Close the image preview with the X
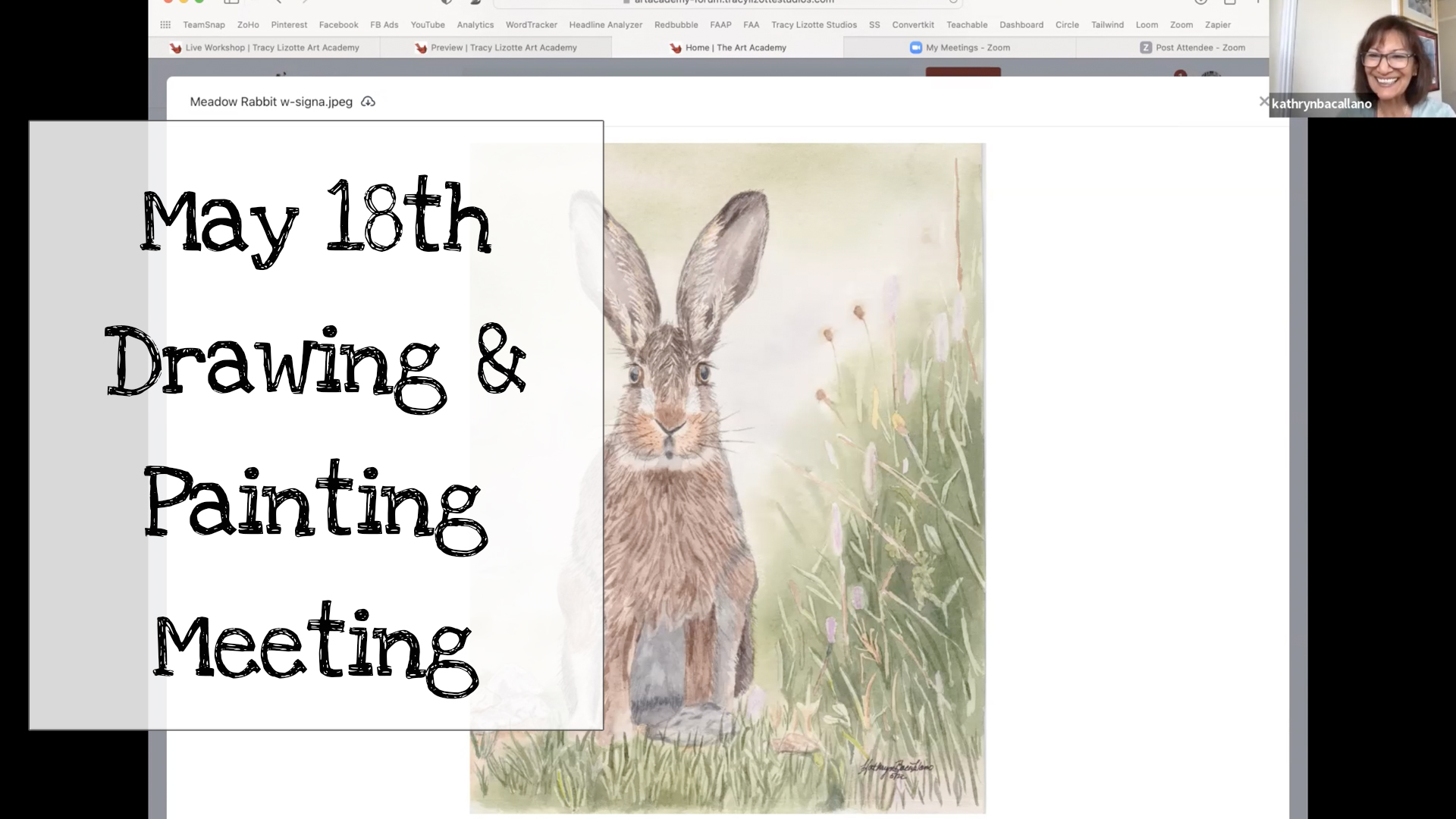This screenshot has height=819, width=1456. click(1263, 102)
